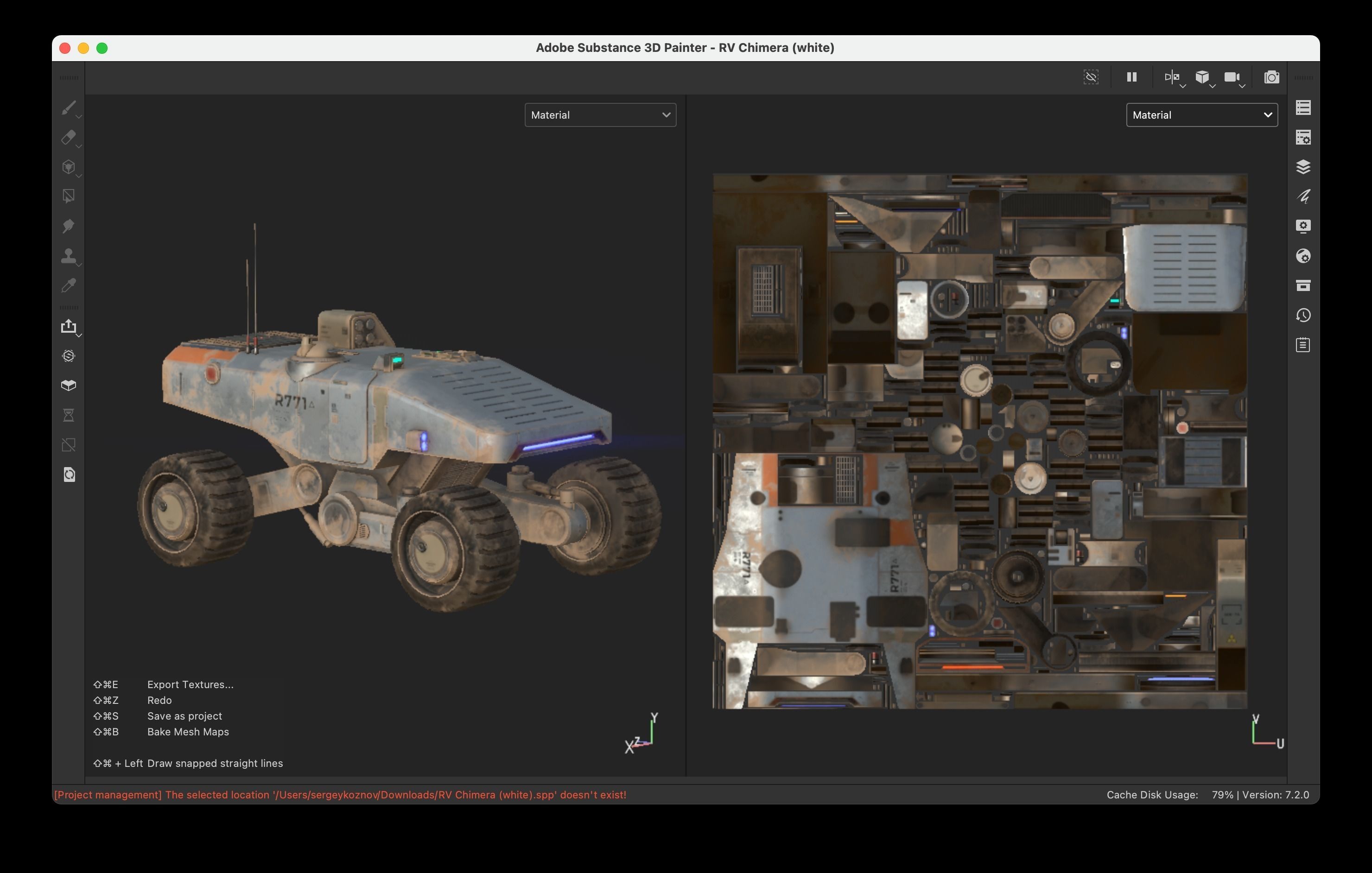Click the right dock grip handle
Viewport: 1372px width, 873px height.
click(1303, 77)
